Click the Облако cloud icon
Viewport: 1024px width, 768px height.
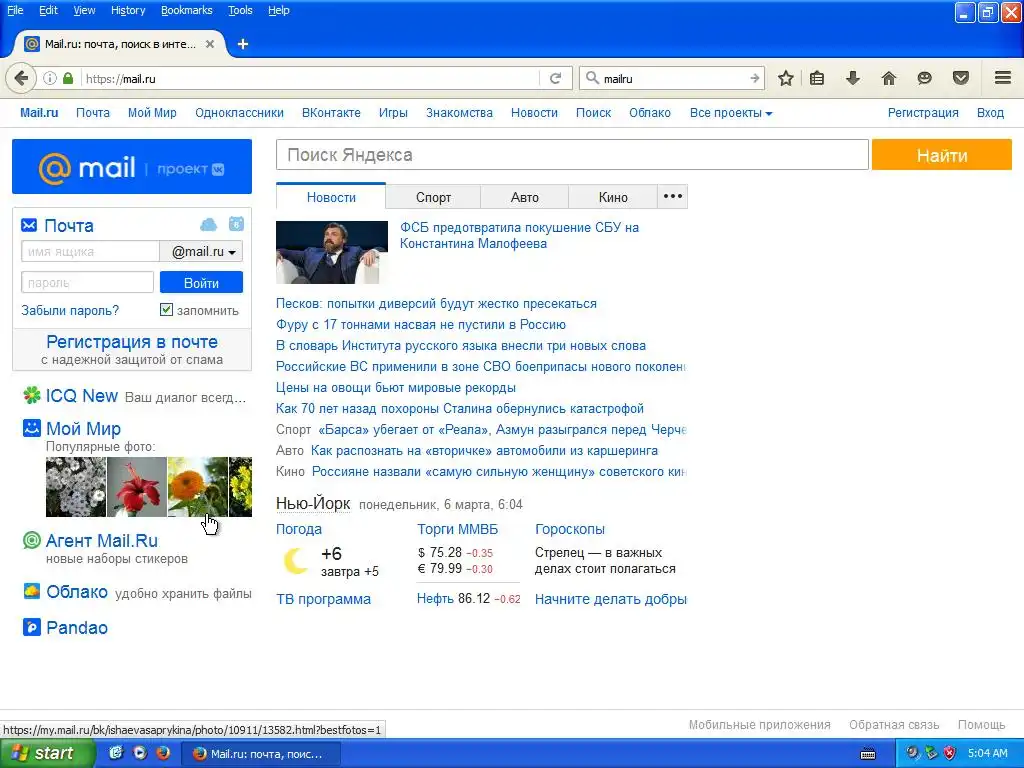(x=31, y=592)
